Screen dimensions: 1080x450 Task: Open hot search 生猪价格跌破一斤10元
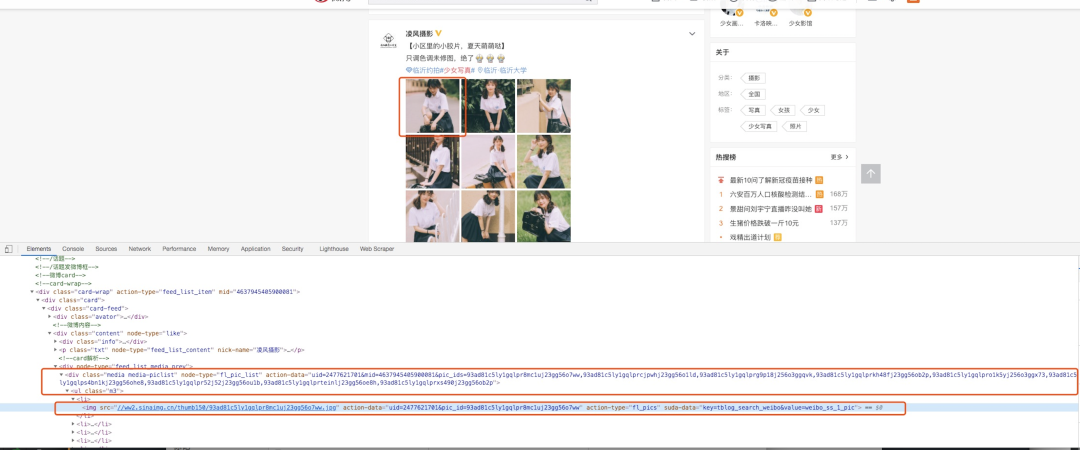tap(764, 223)
